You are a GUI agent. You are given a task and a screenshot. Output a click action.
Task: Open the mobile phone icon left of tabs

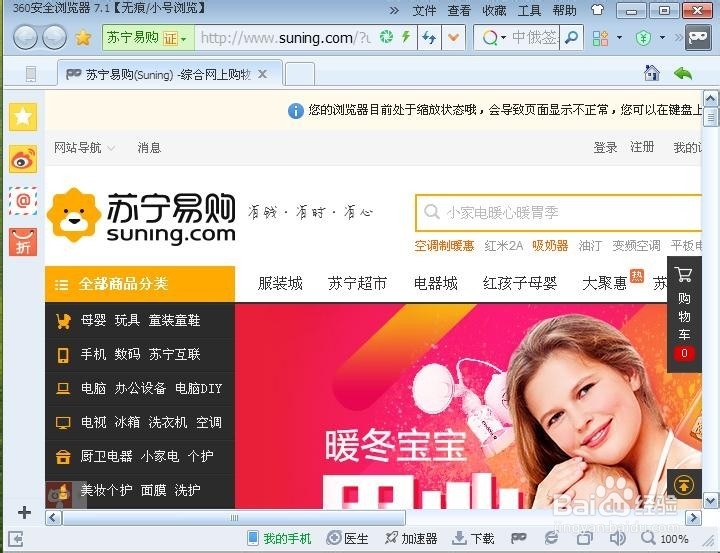(31, 74)
